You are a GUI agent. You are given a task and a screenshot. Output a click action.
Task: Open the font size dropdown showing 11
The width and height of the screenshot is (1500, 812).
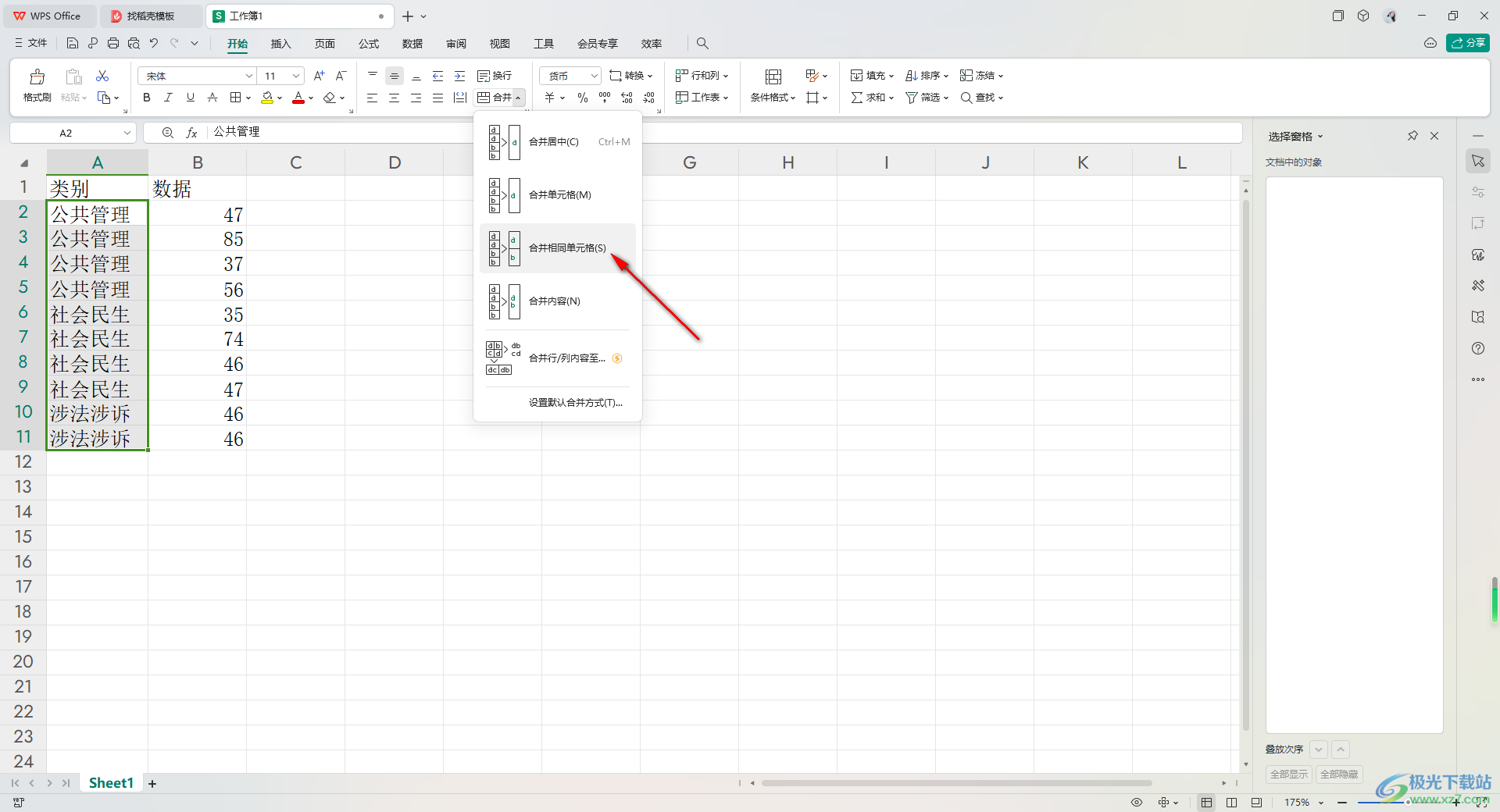[296, 76]
